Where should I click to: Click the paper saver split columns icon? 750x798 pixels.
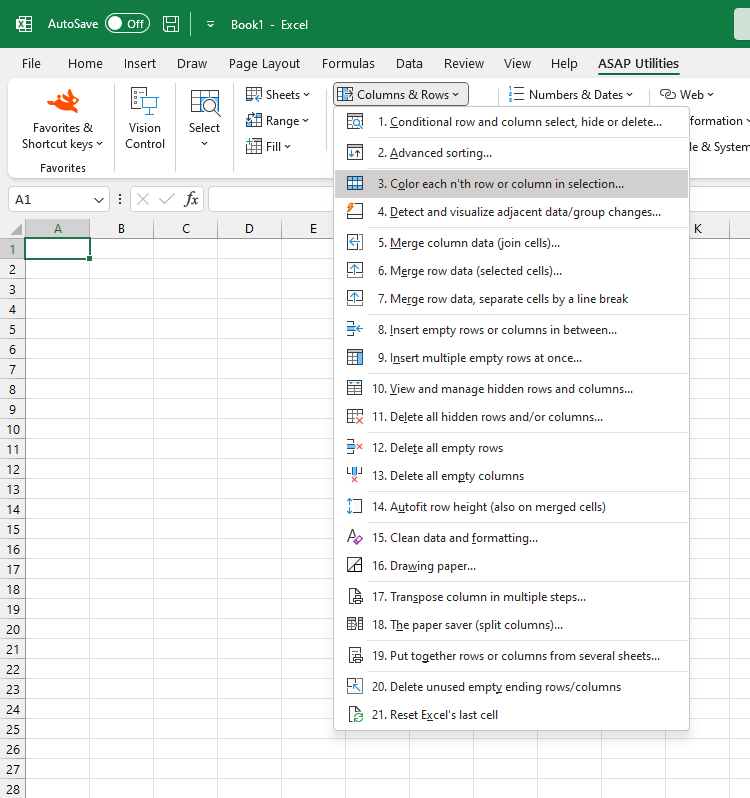[x=355, y=625]
